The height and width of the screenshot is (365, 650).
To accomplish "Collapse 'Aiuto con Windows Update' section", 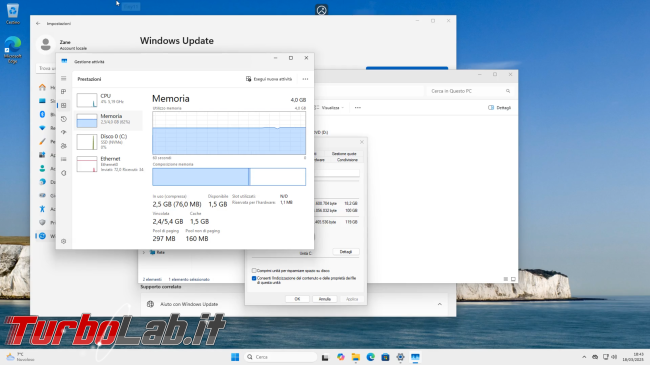I will (439, 304).
